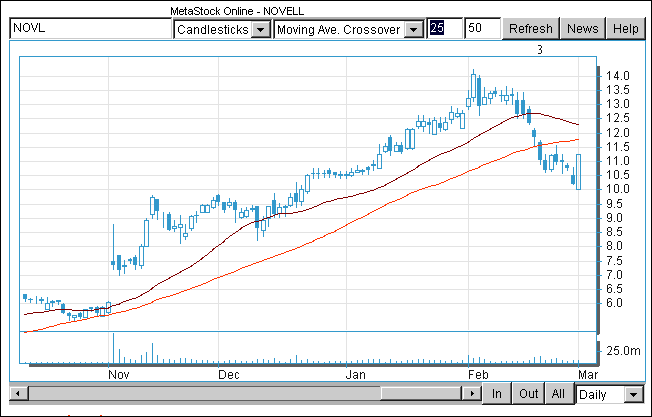Click the horizontal scrollbar thumb
Viewport: 652px width, 417px height.
[421, 393]
